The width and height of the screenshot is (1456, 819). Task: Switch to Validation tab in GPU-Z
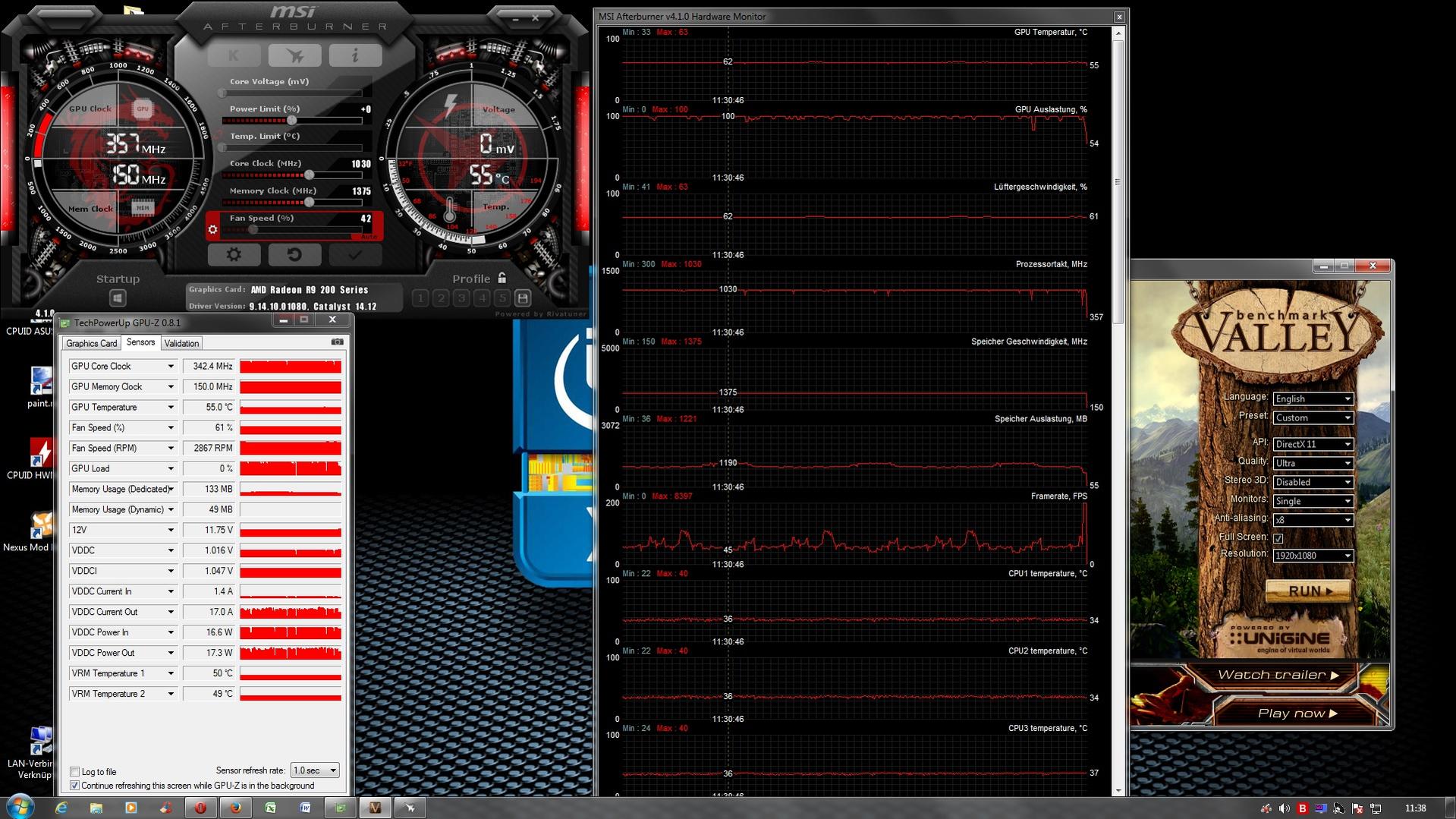[181, 343]
